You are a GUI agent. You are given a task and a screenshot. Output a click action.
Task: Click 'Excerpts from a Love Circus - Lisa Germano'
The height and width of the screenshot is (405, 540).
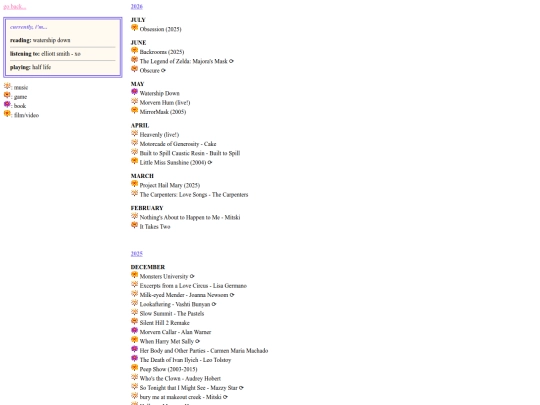pos(193,286)
